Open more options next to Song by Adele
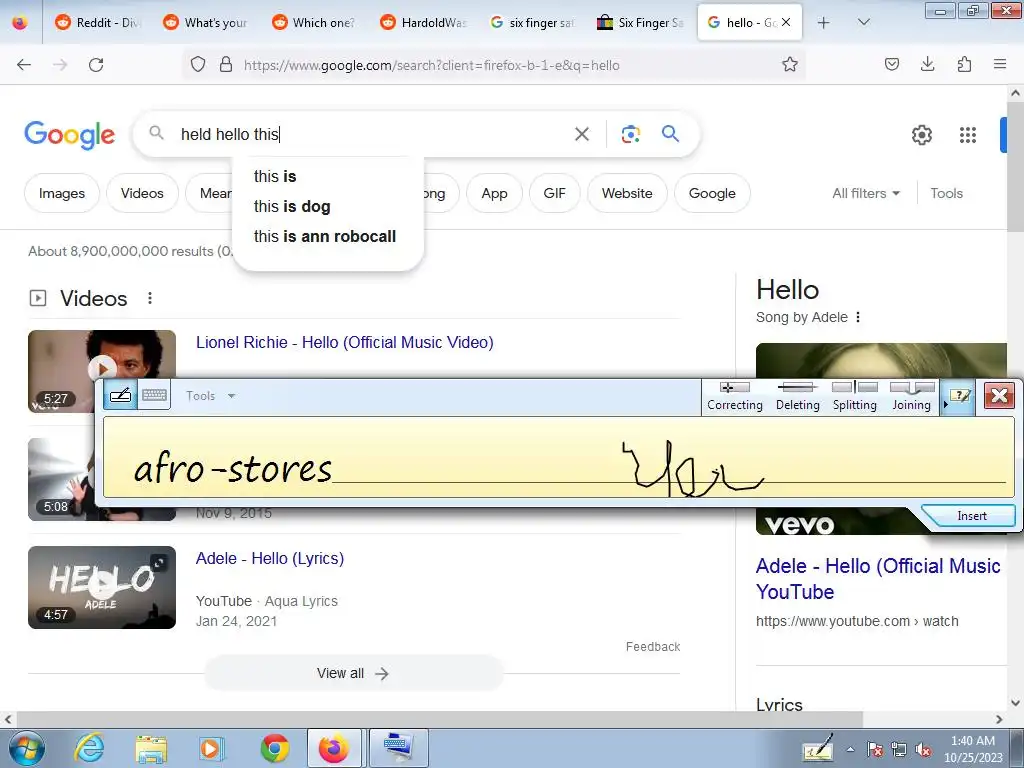Screen dimensions: 1024x768 click(x=857, y=317)
